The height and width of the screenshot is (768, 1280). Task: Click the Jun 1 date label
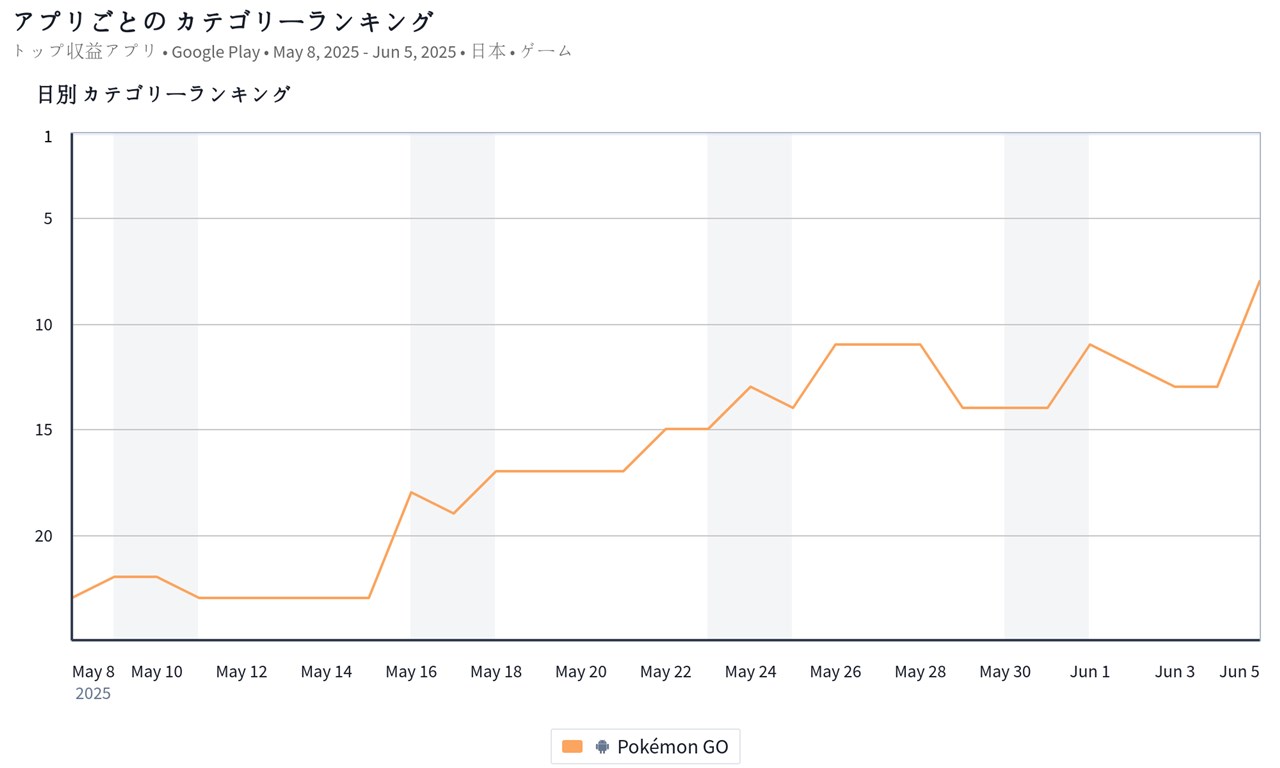tap(1090, 672)
